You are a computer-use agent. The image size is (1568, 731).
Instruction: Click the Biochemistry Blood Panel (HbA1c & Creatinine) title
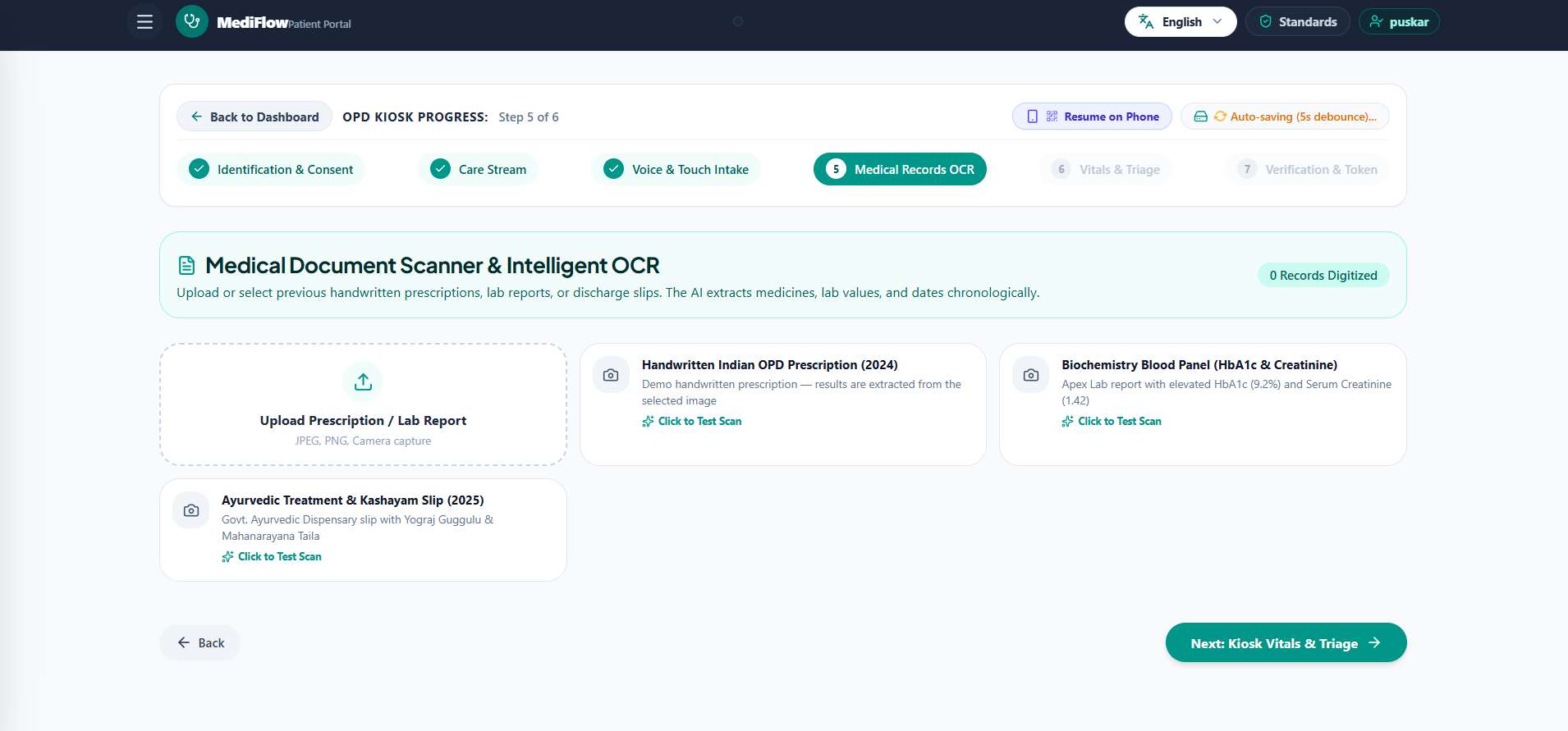tap(1199, 365)
